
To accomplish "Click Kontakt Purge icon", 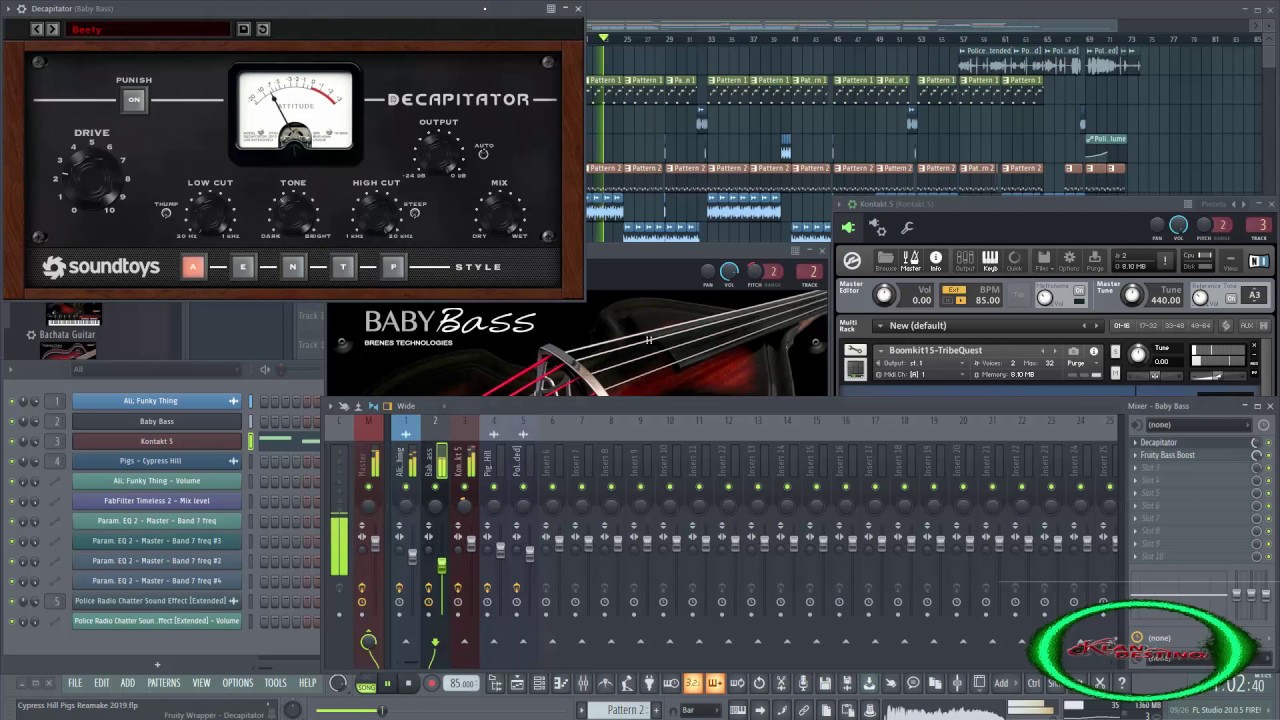I will pos(1095,261).
